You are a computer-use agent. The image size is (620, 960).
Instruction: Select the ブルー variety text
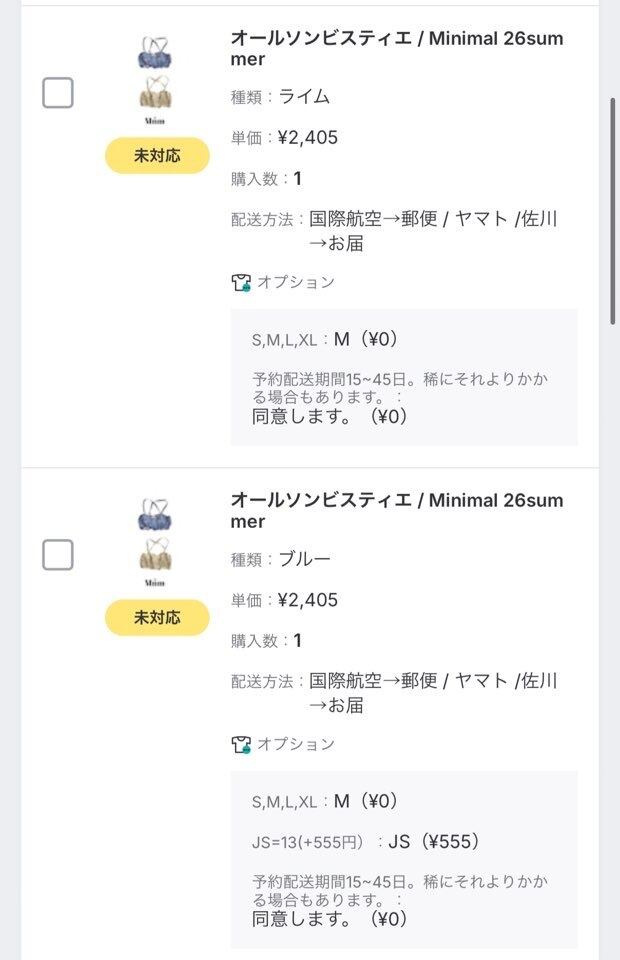(304, 559)
